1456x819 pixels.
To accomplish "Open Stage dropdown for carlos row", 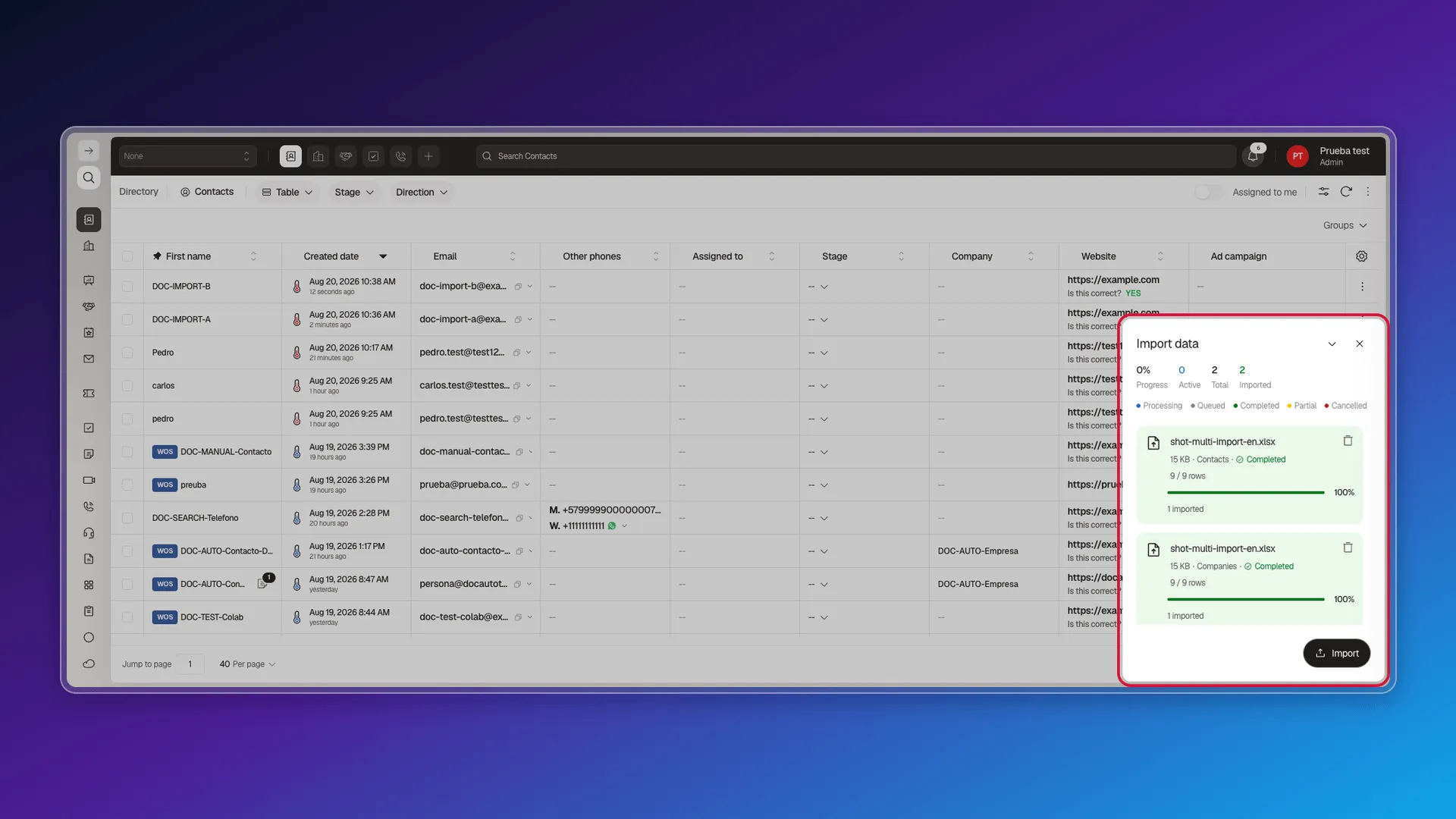I will 818,386.
